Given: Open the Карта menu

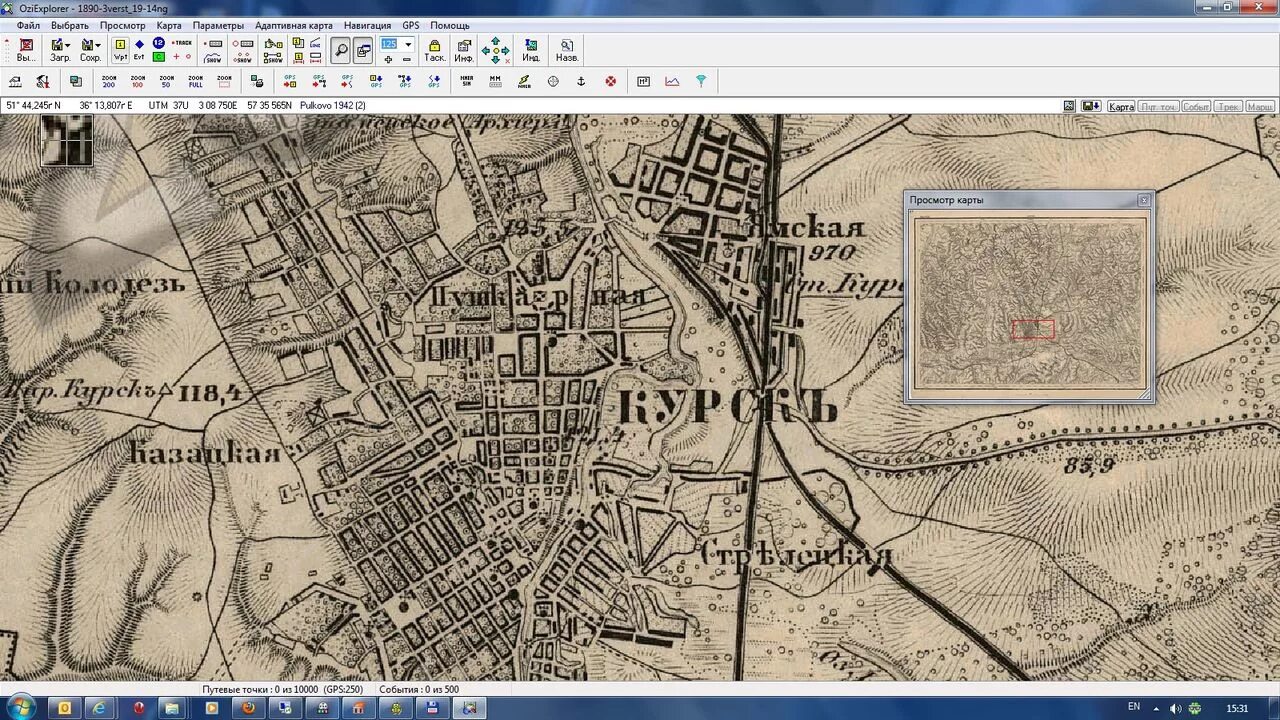Looking at the screenshot, I should (x=169, y=25).
